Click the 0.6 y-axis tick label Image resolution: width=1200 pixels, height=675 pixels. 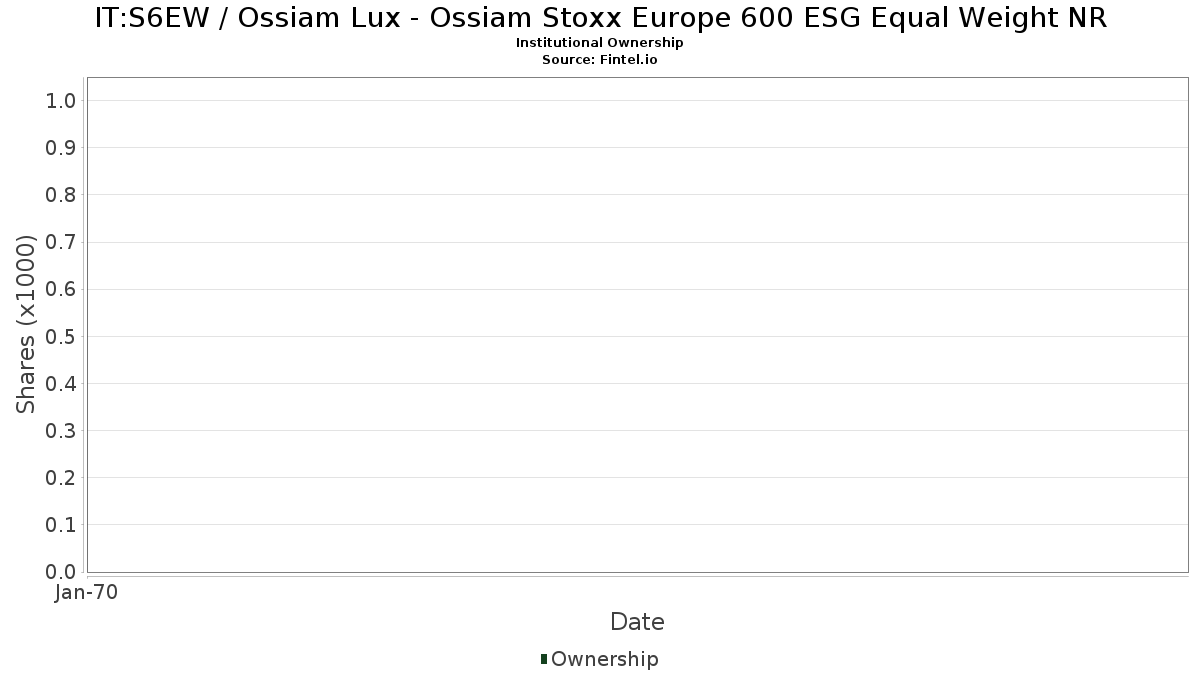[x=61, y=289]
